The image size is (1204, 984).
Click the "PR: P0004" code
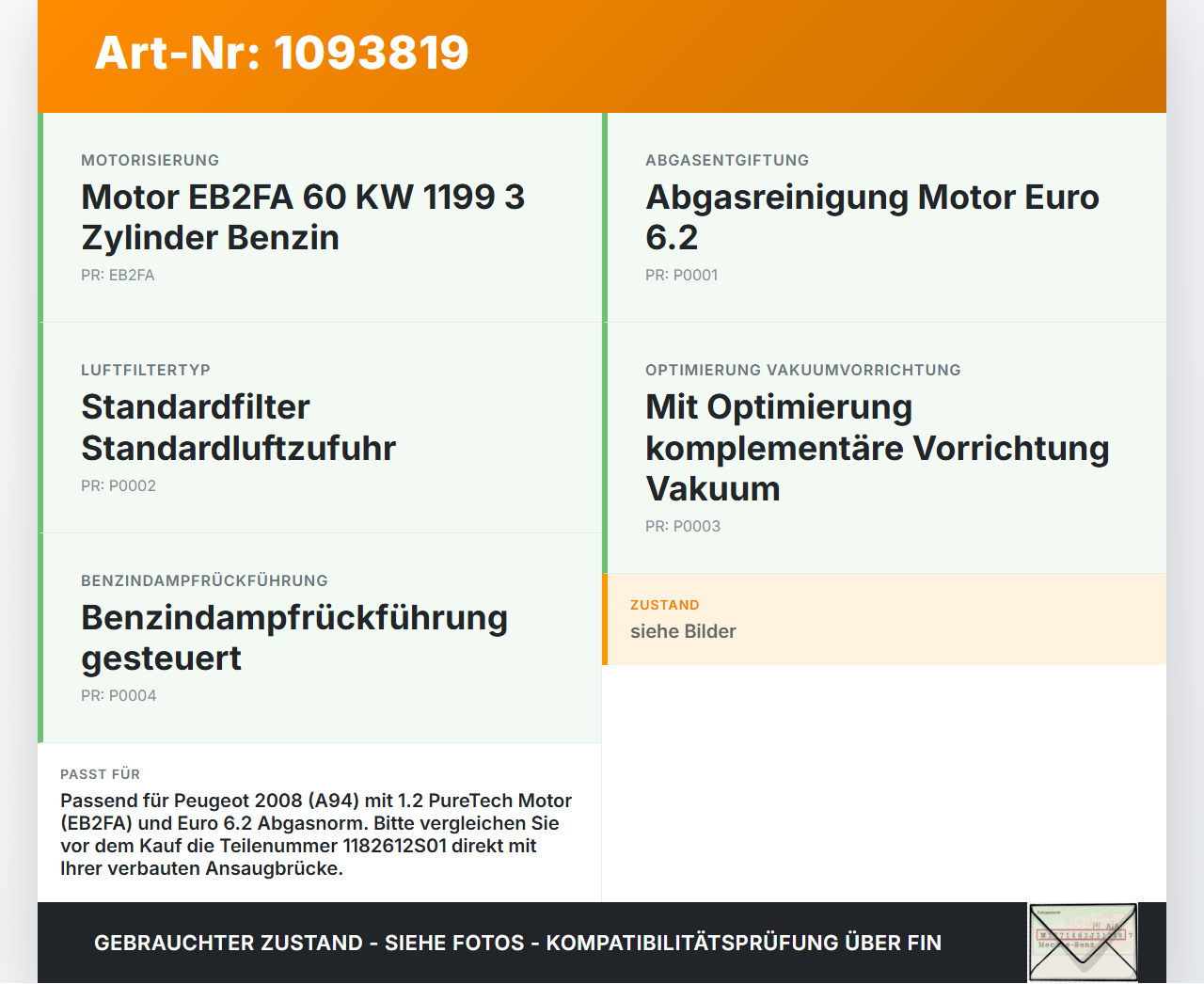(x=119, y=696)
